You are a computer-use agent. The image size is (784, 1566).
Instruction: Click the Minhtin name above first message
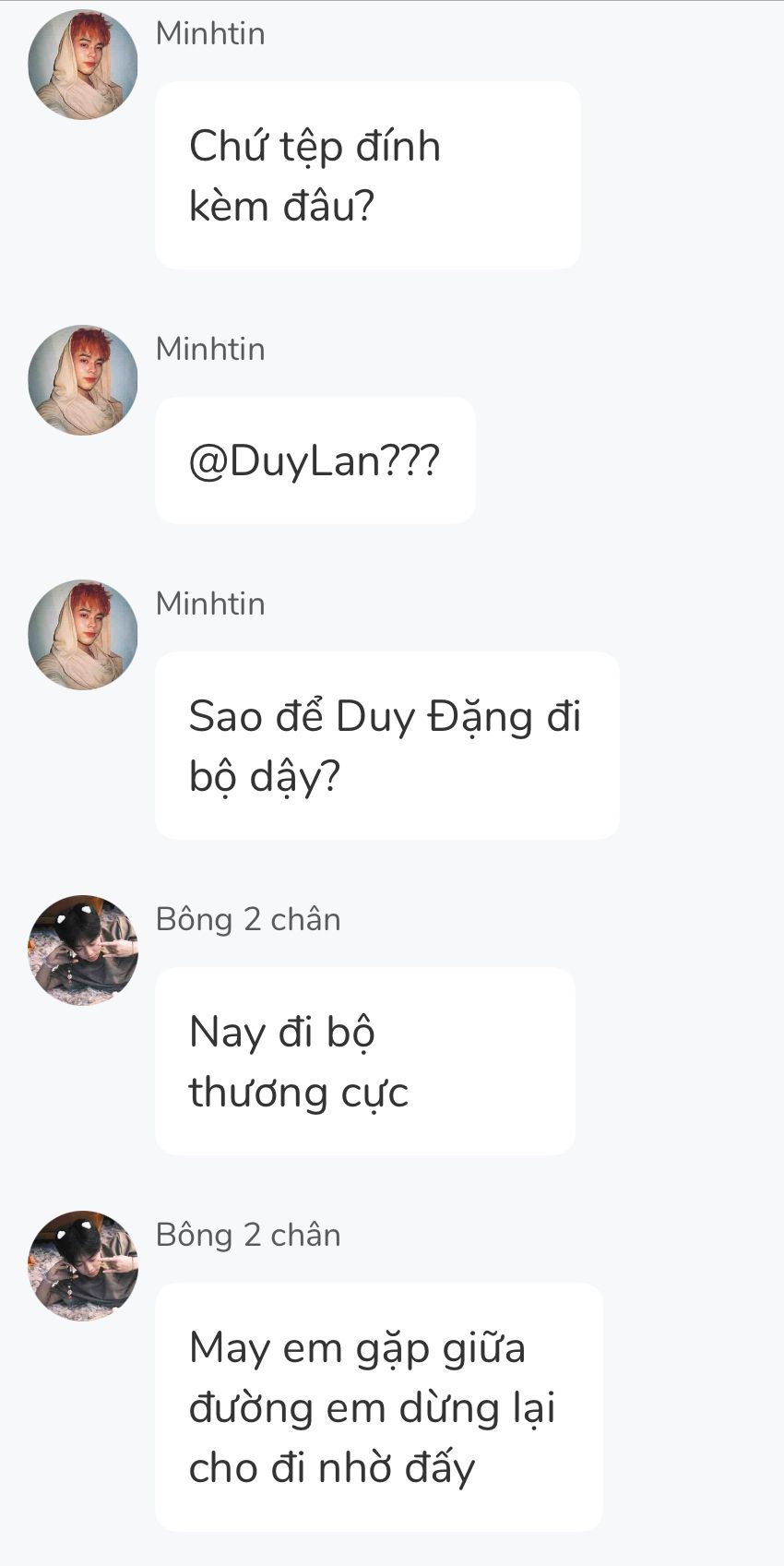click(210, 33)
